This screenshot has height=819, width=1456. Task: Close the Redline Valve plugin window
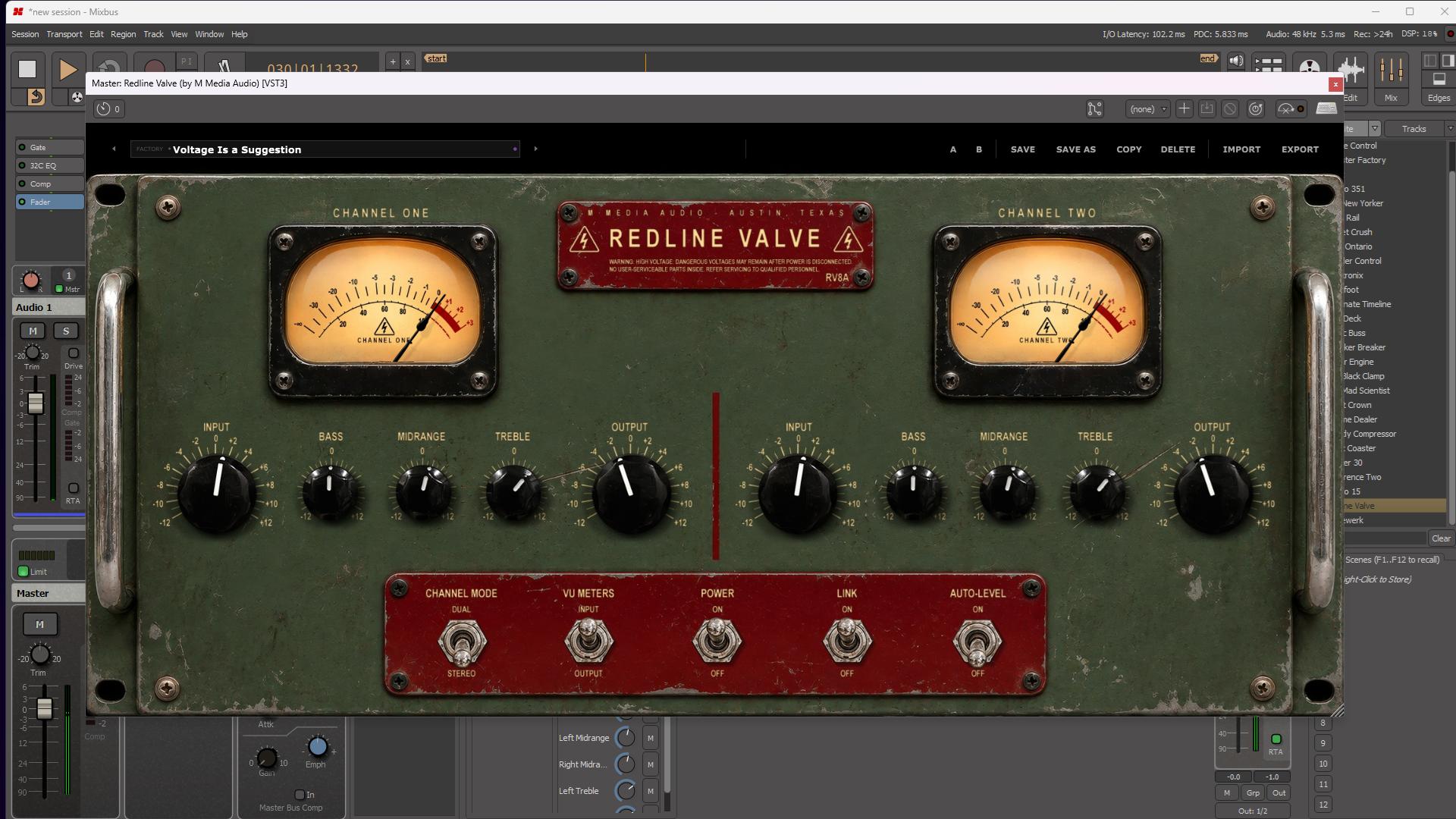[x=1335, y=84]
